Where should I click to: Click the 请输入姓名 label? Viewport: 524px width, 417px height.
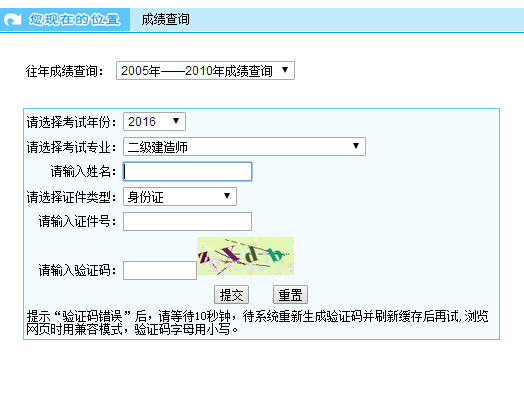coord(83,172)
